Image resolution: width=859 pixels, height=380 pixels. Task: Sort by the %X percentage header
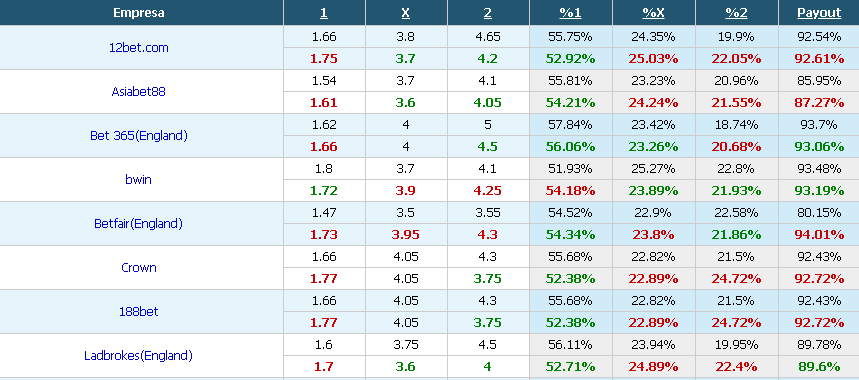click(x=653, y=13)
